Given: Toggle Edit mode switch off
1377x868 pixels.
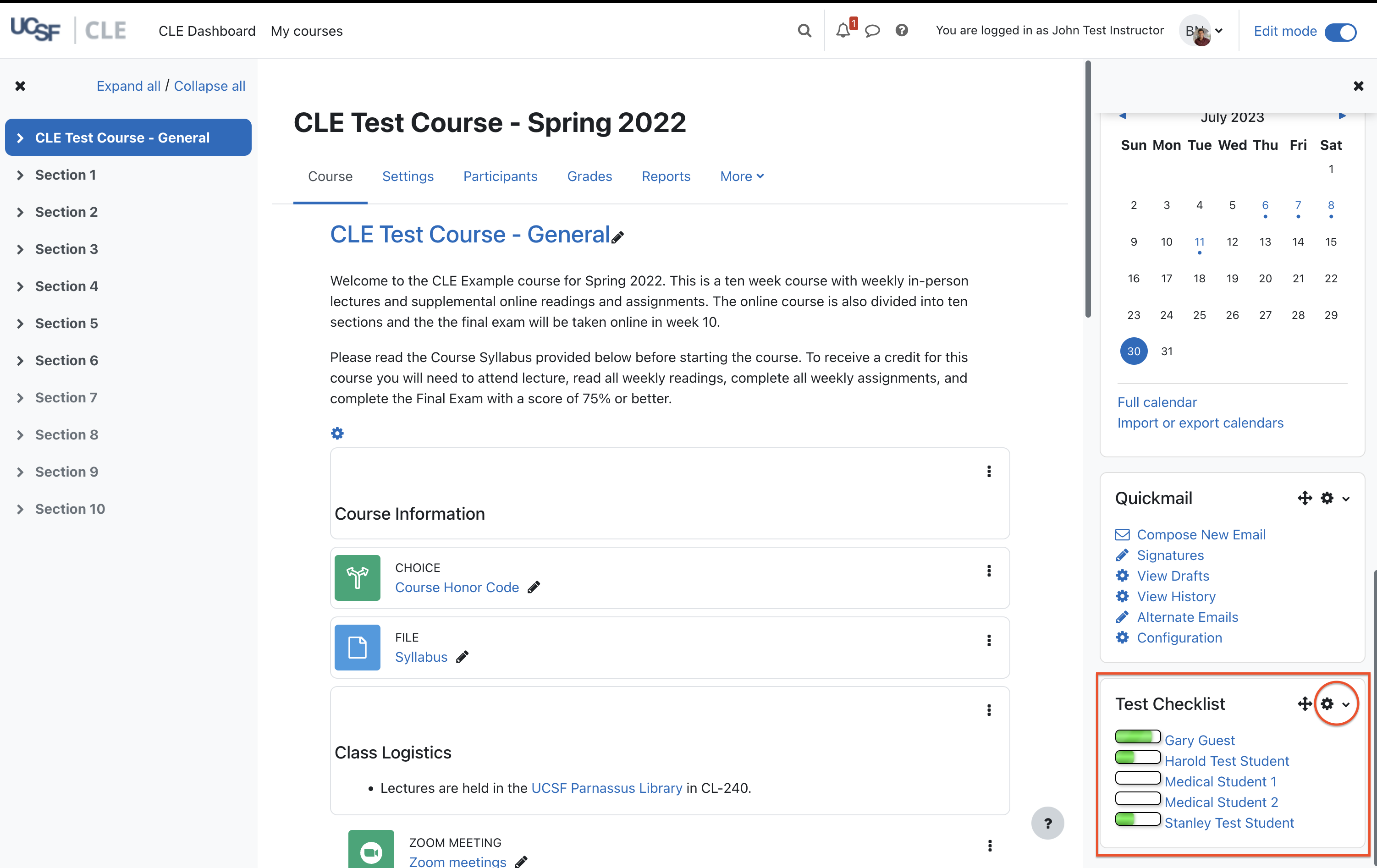Looking at the screenshot, I should (x=1340, y=32).
